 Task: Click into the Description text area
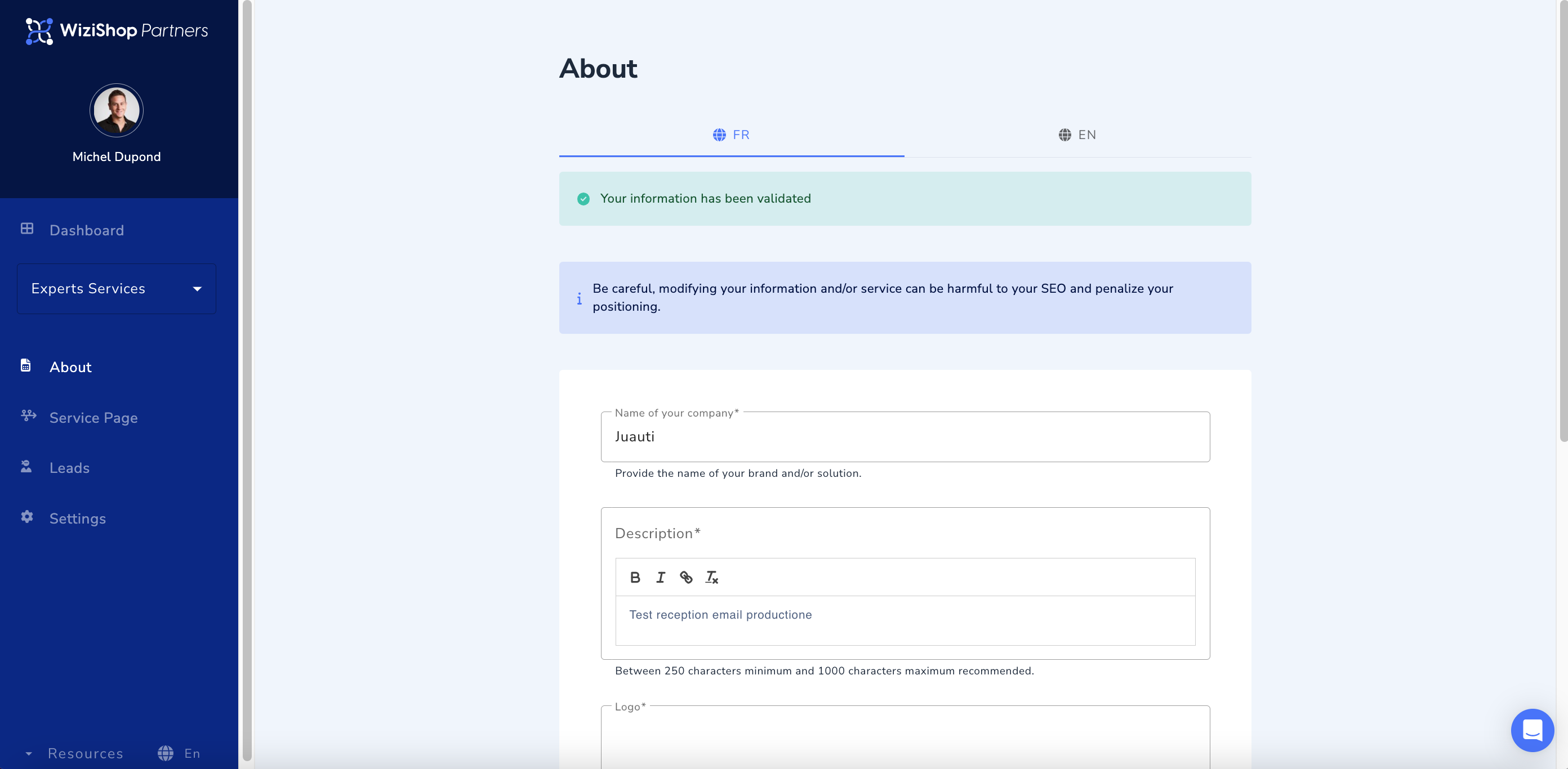[x=905, y=620]
